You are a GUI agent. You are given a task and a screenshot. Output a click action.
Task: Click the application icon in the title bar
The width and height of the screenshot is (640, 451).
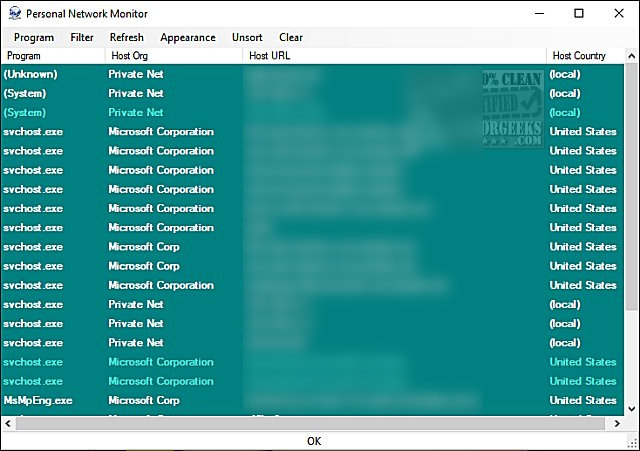(15, 13)
